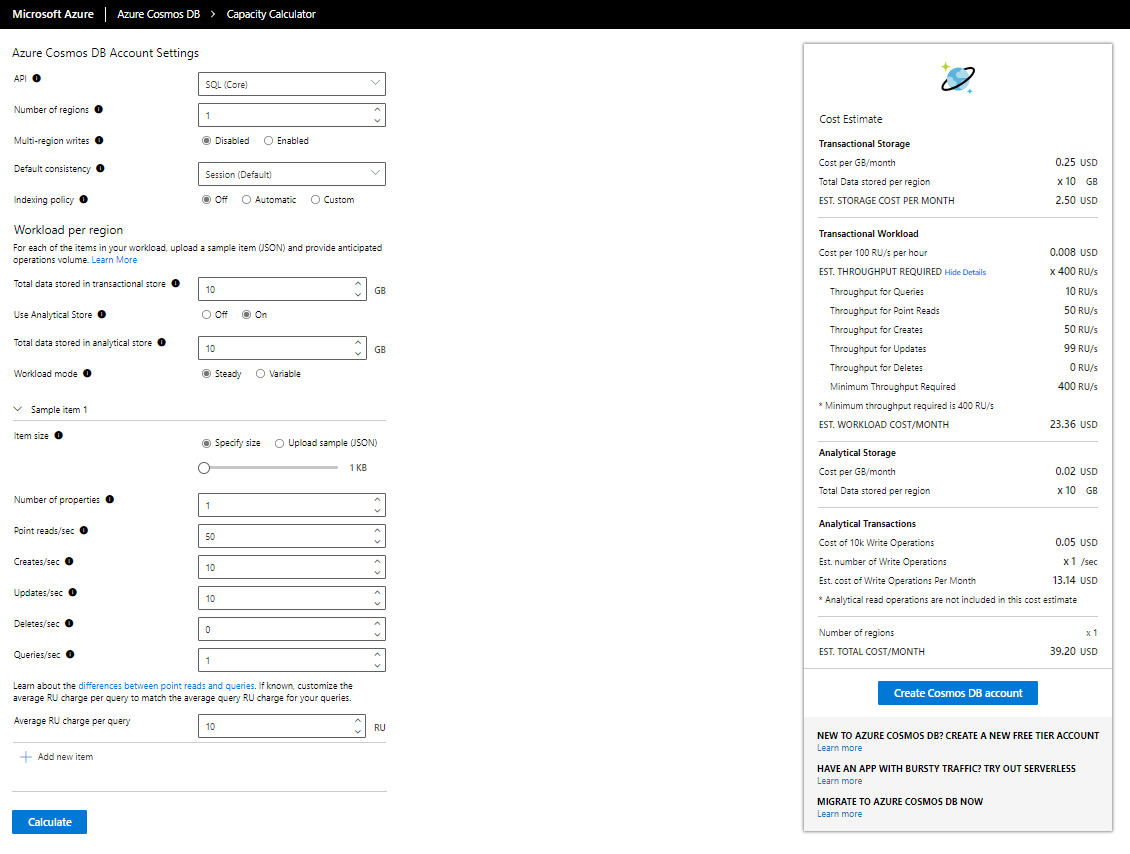
Task: Increase the Number of regions value
Action: (377, 110)
